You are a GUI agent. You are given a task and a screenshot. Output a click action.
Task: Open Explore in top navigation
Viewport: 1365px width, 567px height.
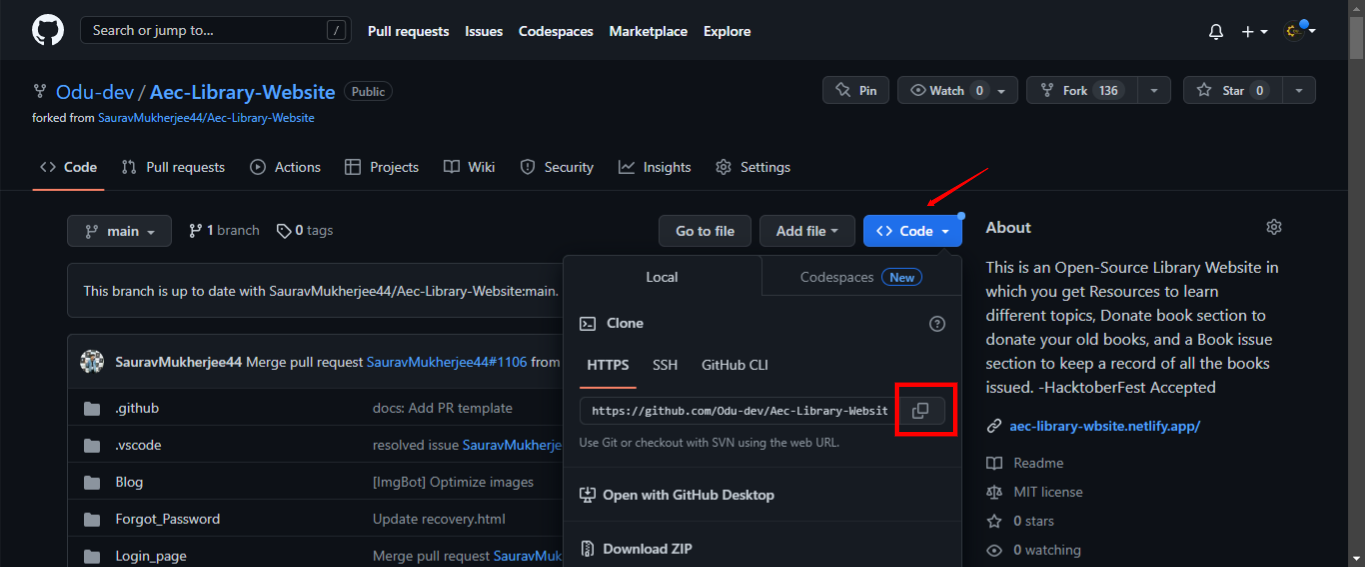pos(727,31)
